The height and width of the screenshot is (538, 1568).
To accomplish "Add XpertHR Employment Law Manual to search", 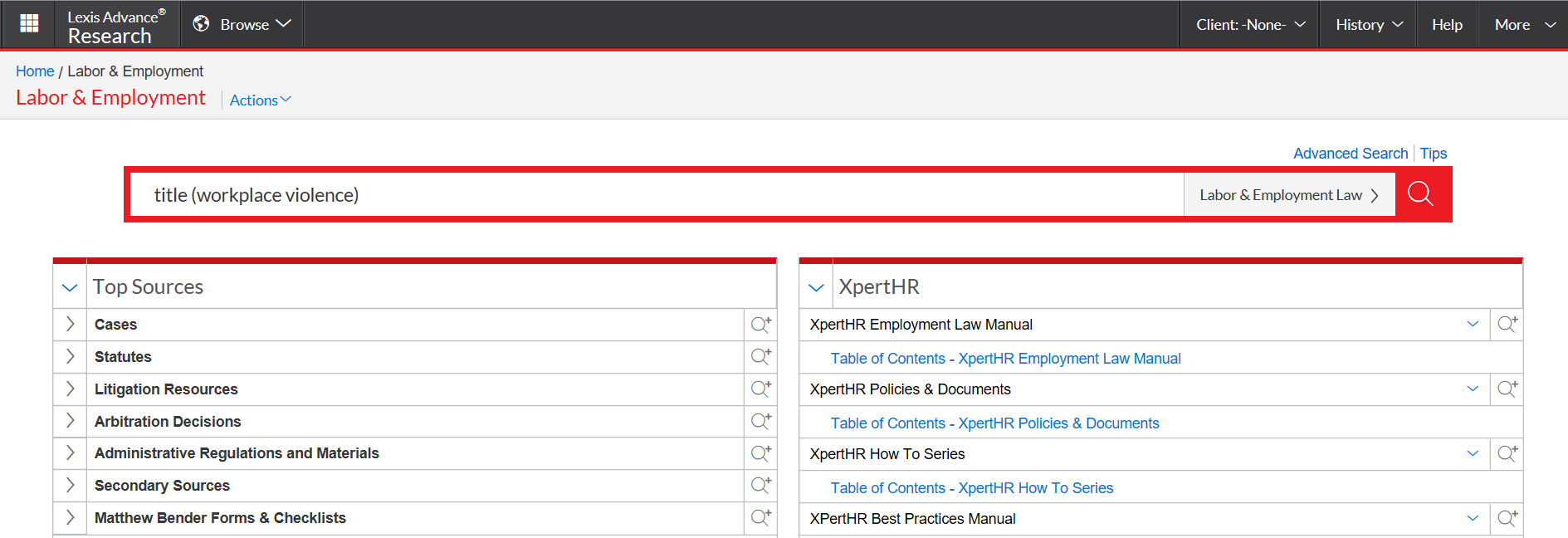I will point(1507,324).
